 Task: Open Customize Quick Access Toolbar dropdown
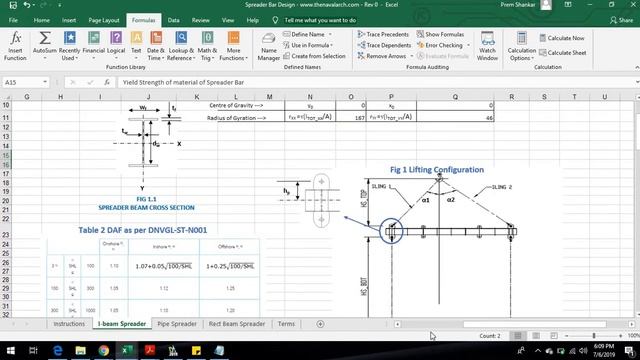[60, 5]
